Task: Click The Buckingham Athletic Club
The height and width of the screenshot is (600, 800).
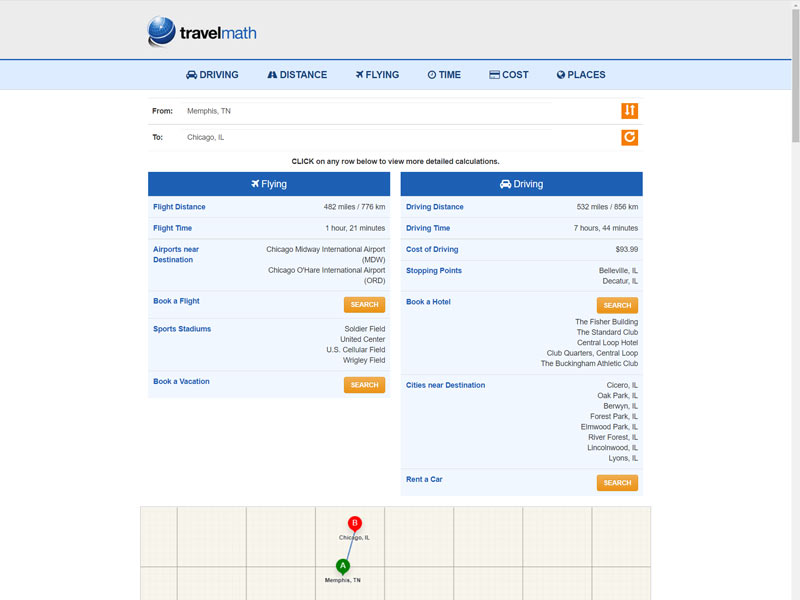Action: click(x=589, y=363)
